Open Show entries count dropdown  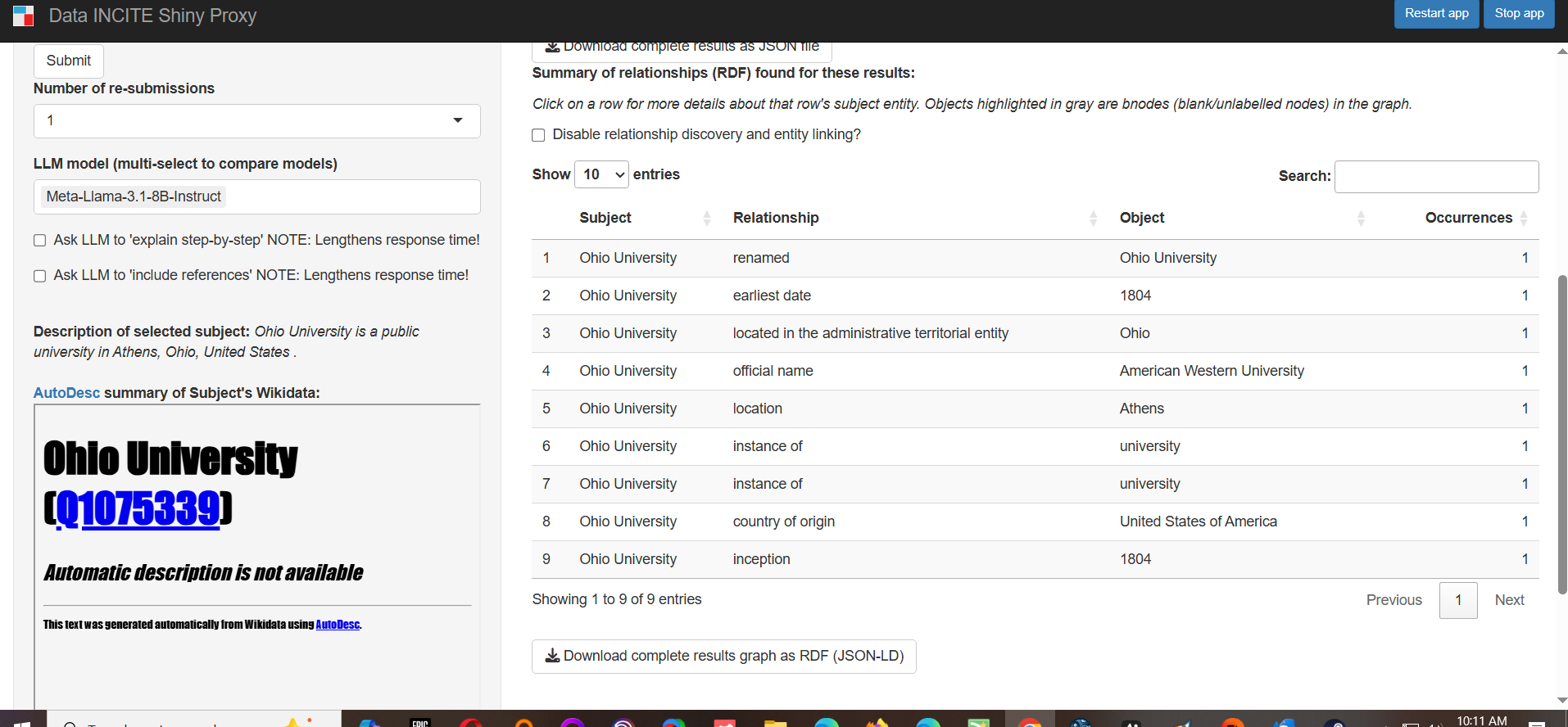601,174
